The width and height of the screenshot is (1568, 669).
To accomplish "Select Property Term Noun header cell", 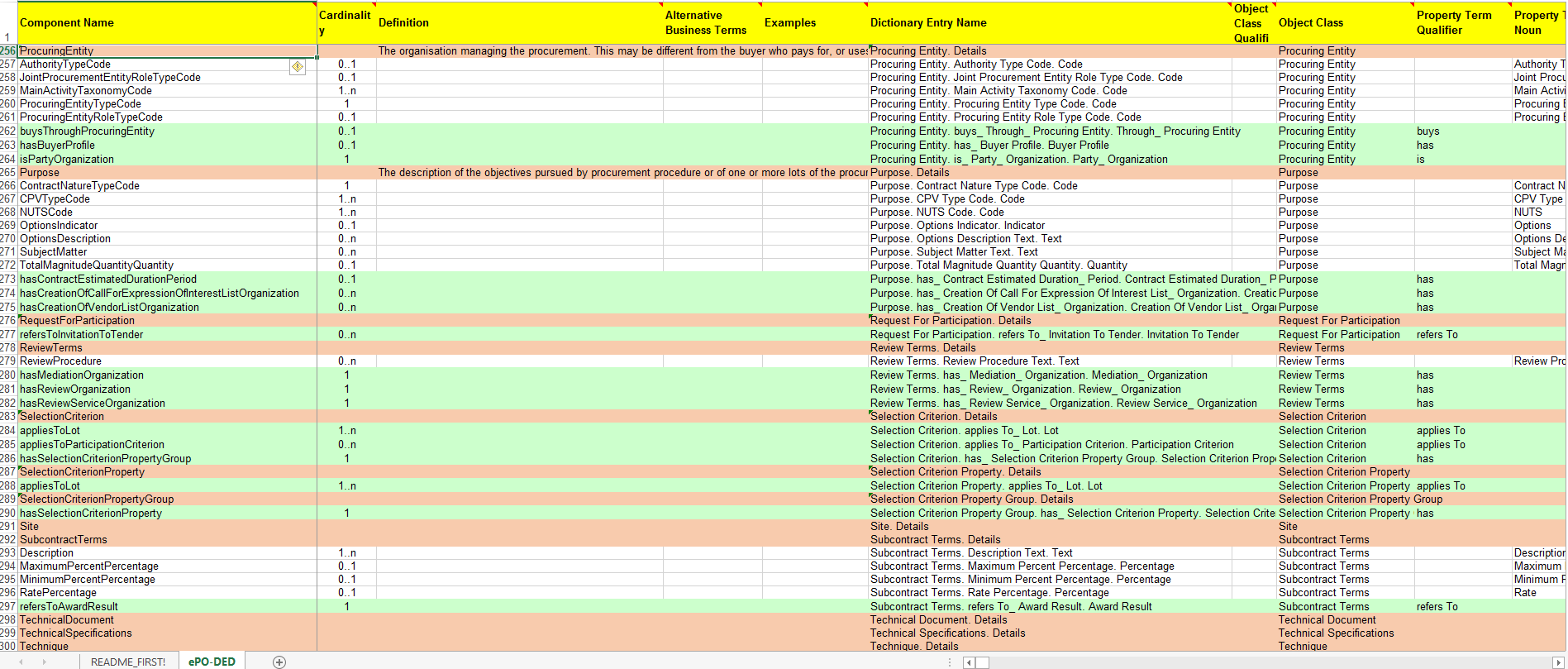I will [x=1539, y=23].
